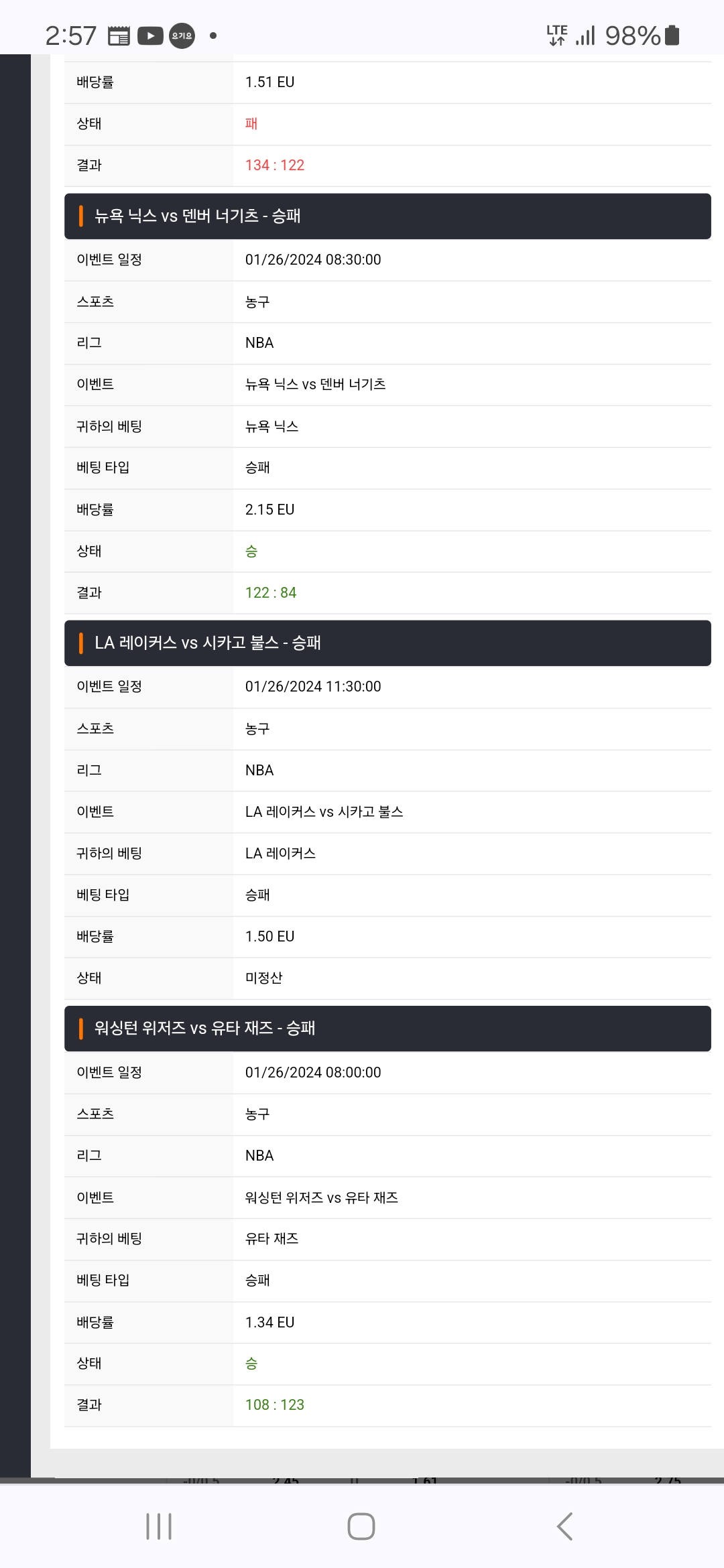Tap the Android back navigation arrow
724x1568 pixels.
[x=565, y=1526]
